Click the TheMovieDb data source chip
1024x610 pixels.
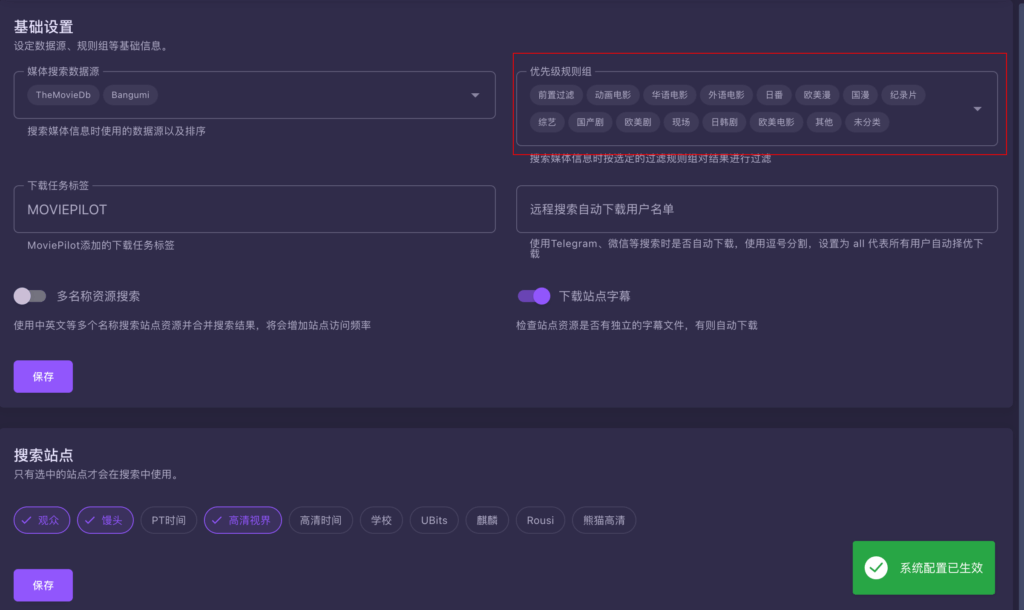(x=63, y=95)
